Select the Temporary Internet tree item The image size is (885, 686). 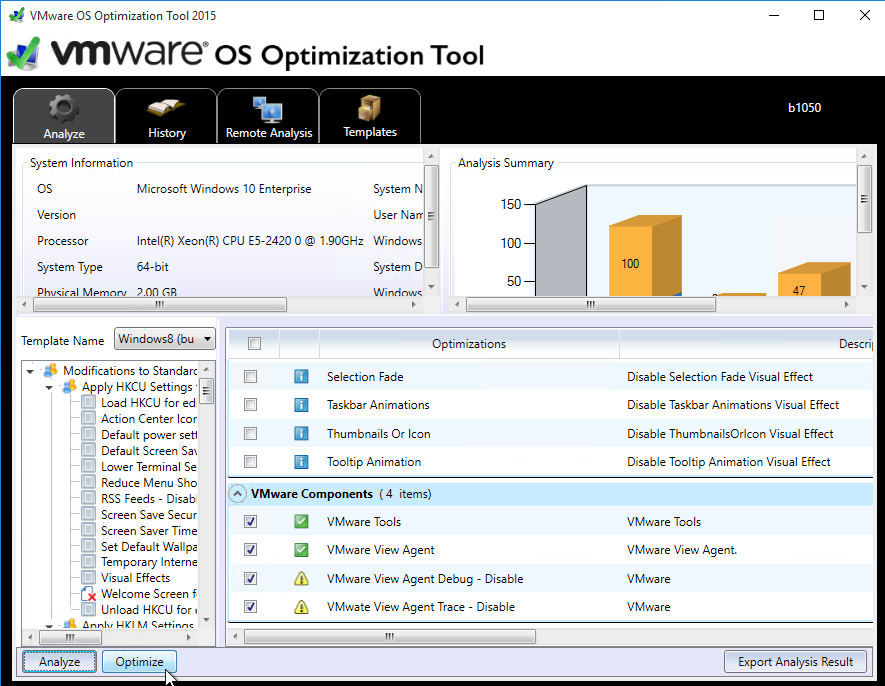click(x=149, y=562)
